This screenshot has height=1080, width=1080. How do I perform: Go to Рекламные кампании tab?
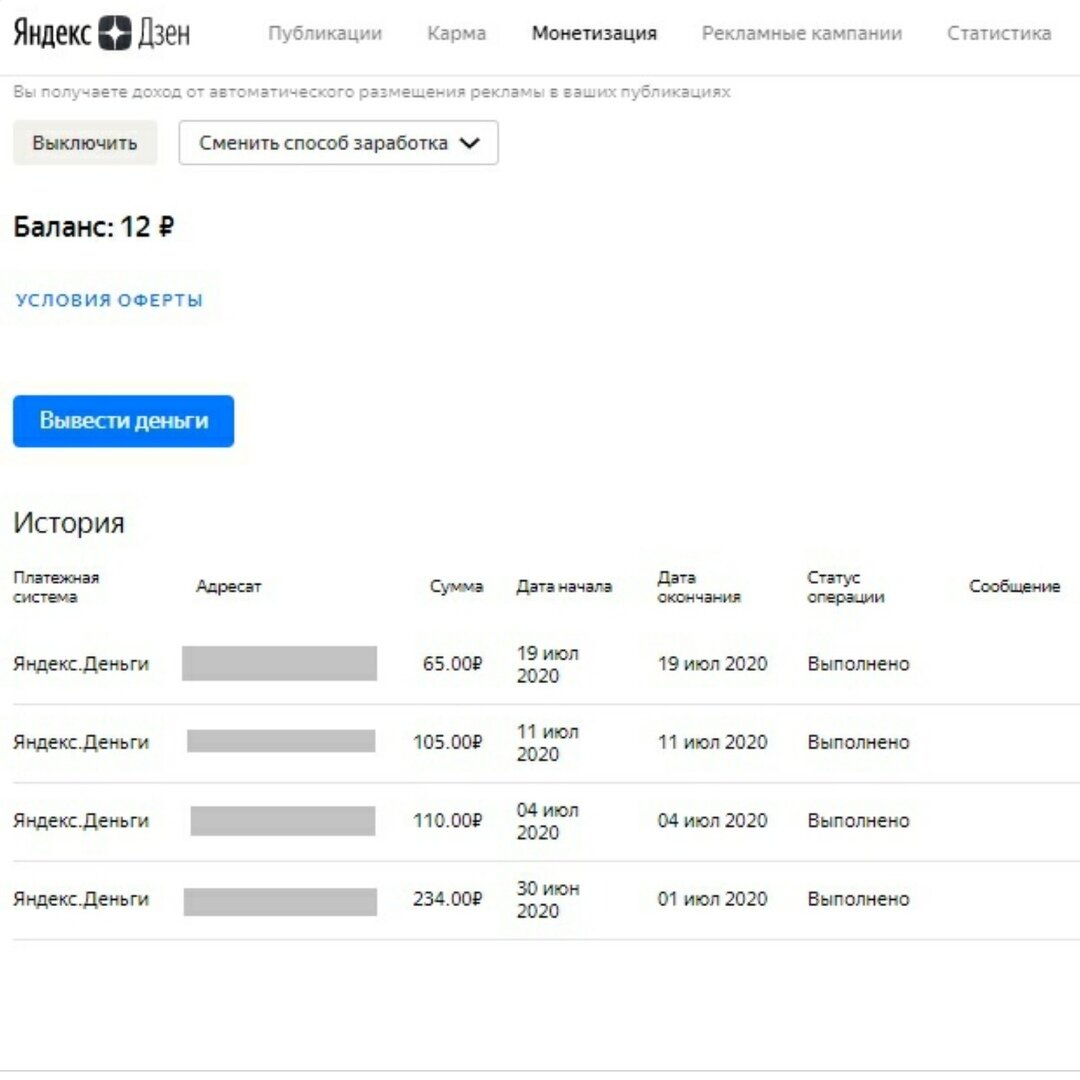pyautogui.click(x=801, y=33)
